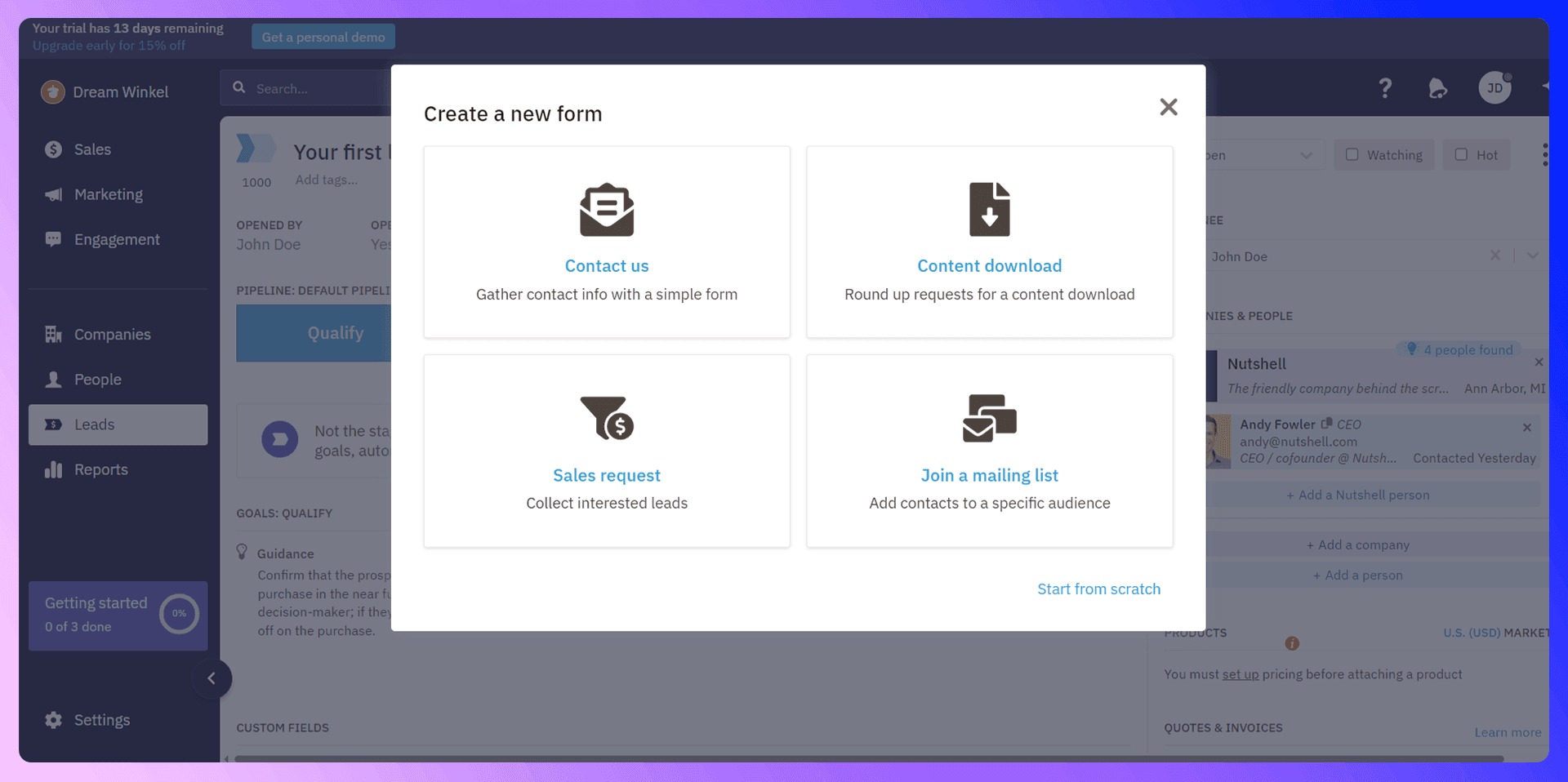Click + Add a Nutshell person
The width and height of the screenshot is (1568, 782).
coord(1358,495)
